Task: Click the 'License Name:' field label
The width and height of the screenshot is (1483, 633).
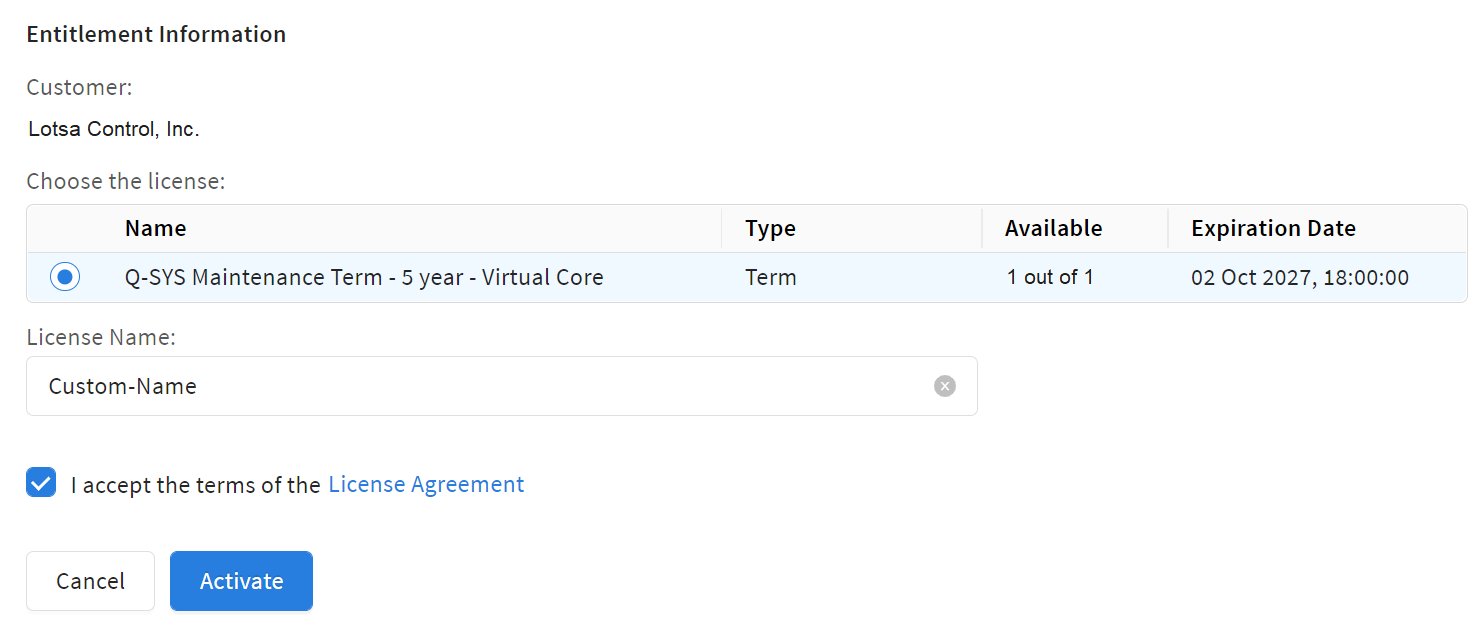Action: (101, 337)
